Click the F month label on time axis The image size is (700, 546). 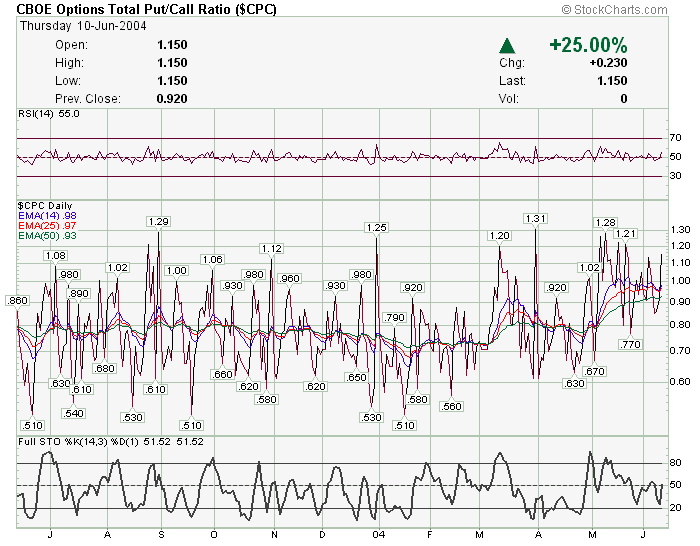[430, 534]
